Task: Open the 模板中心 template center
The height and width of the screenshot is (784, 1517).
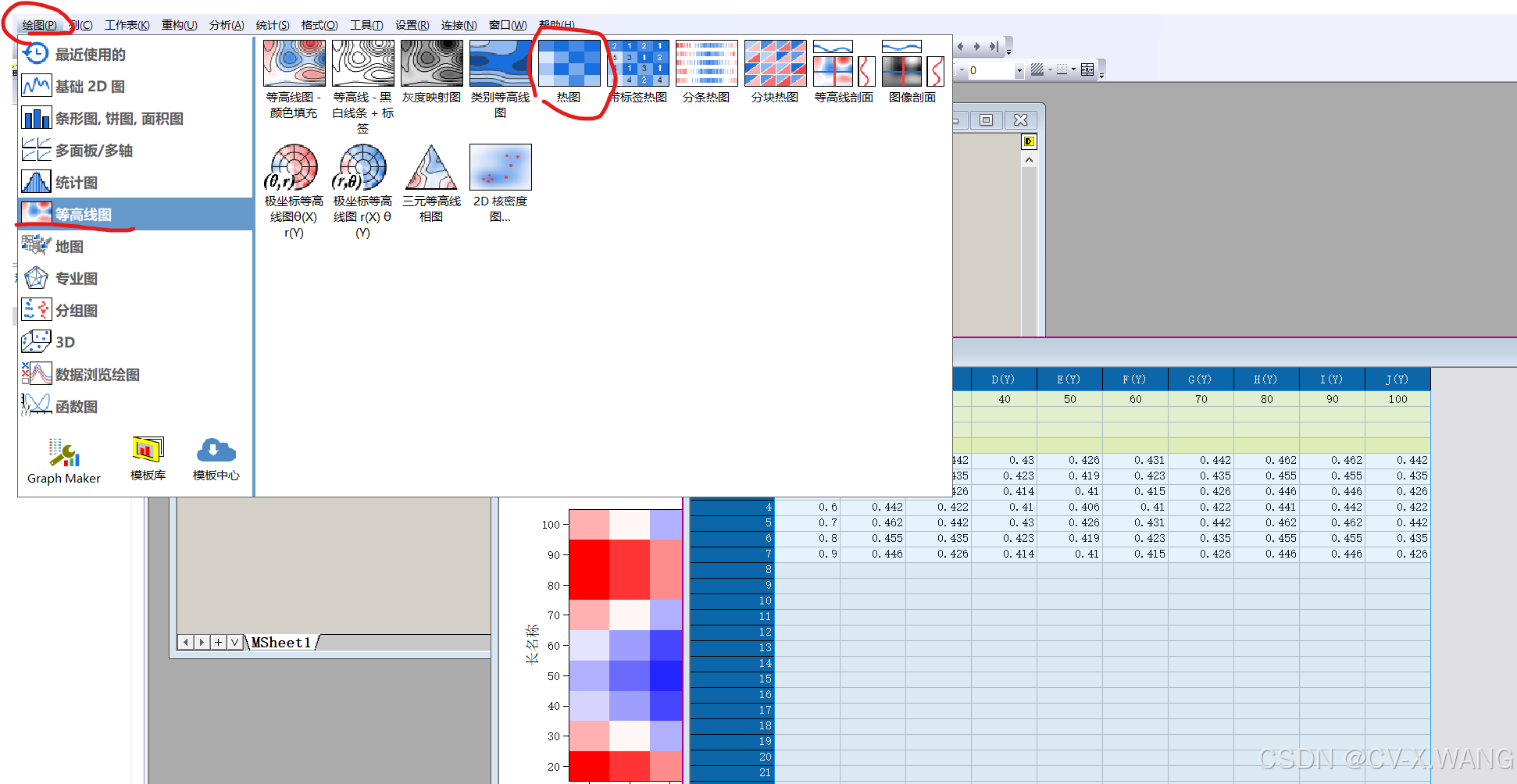Action: click(216, 459)
